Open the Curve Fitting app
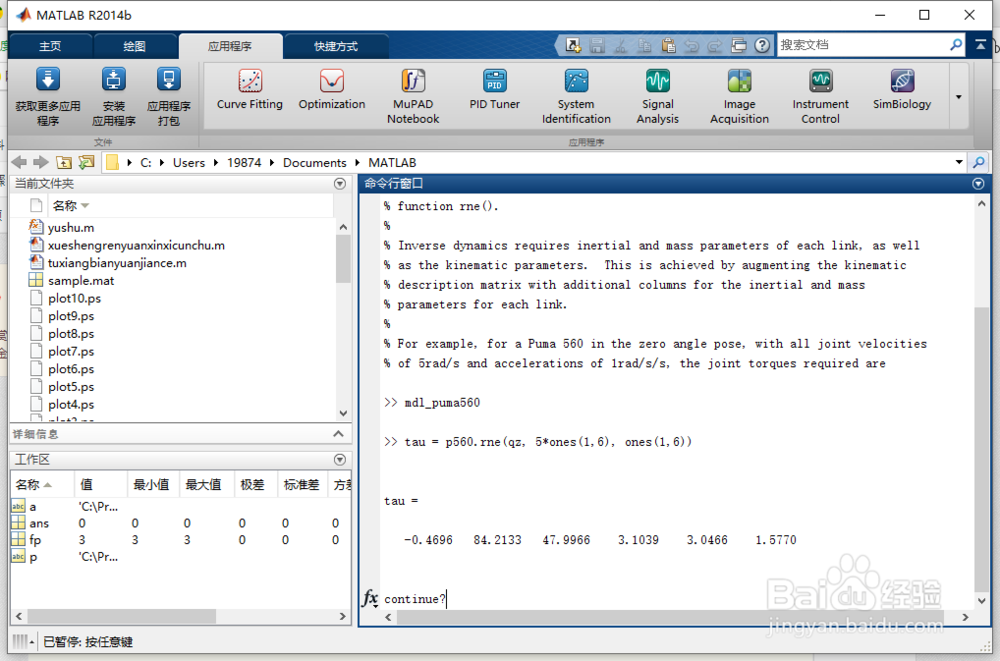The width and height of the screenshot is (1000, 661). [249, 90]
